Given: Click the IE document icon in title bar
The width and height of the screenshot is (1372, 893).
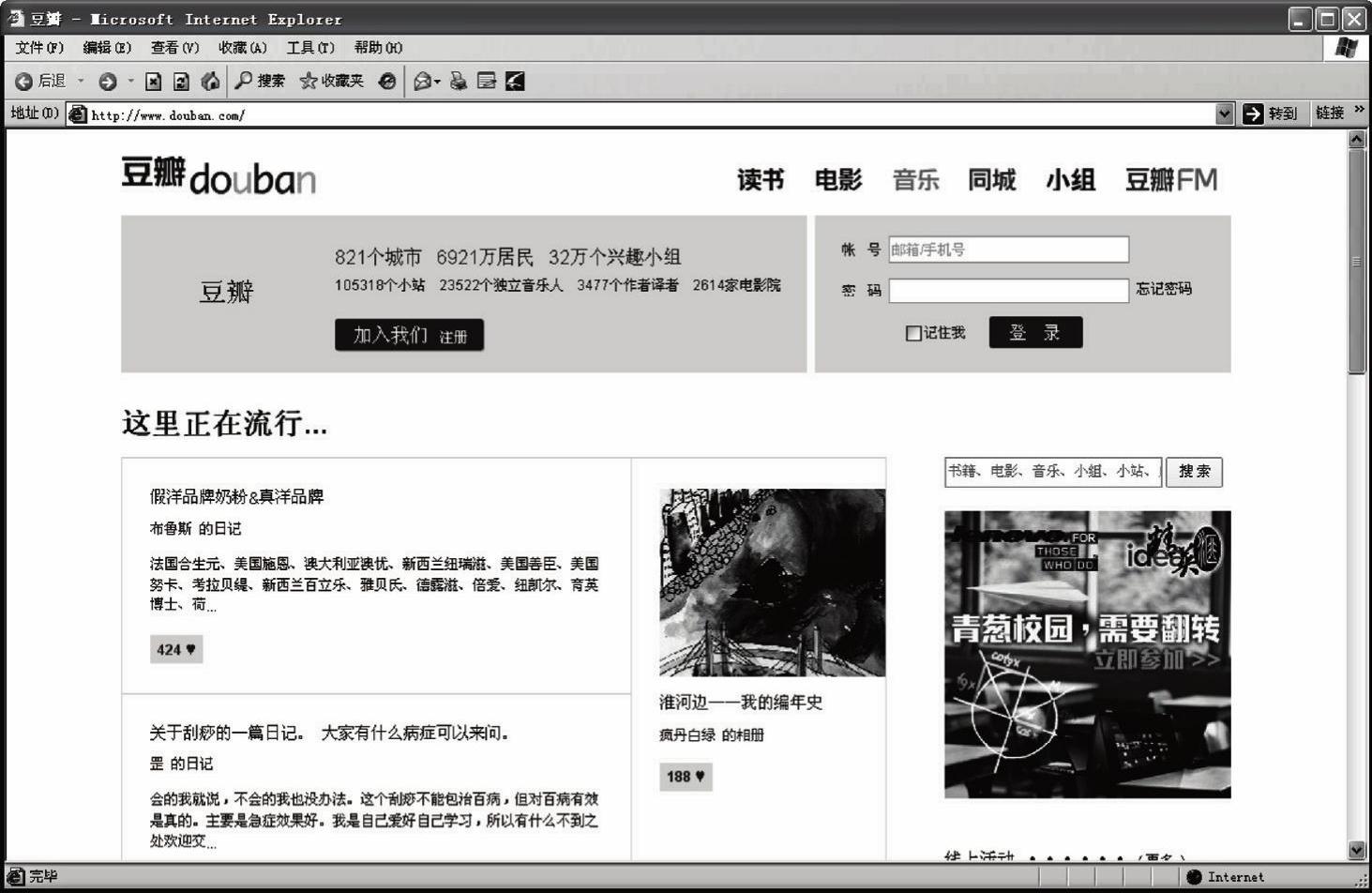Looking at the screenshot, I should tap(15, 18).
